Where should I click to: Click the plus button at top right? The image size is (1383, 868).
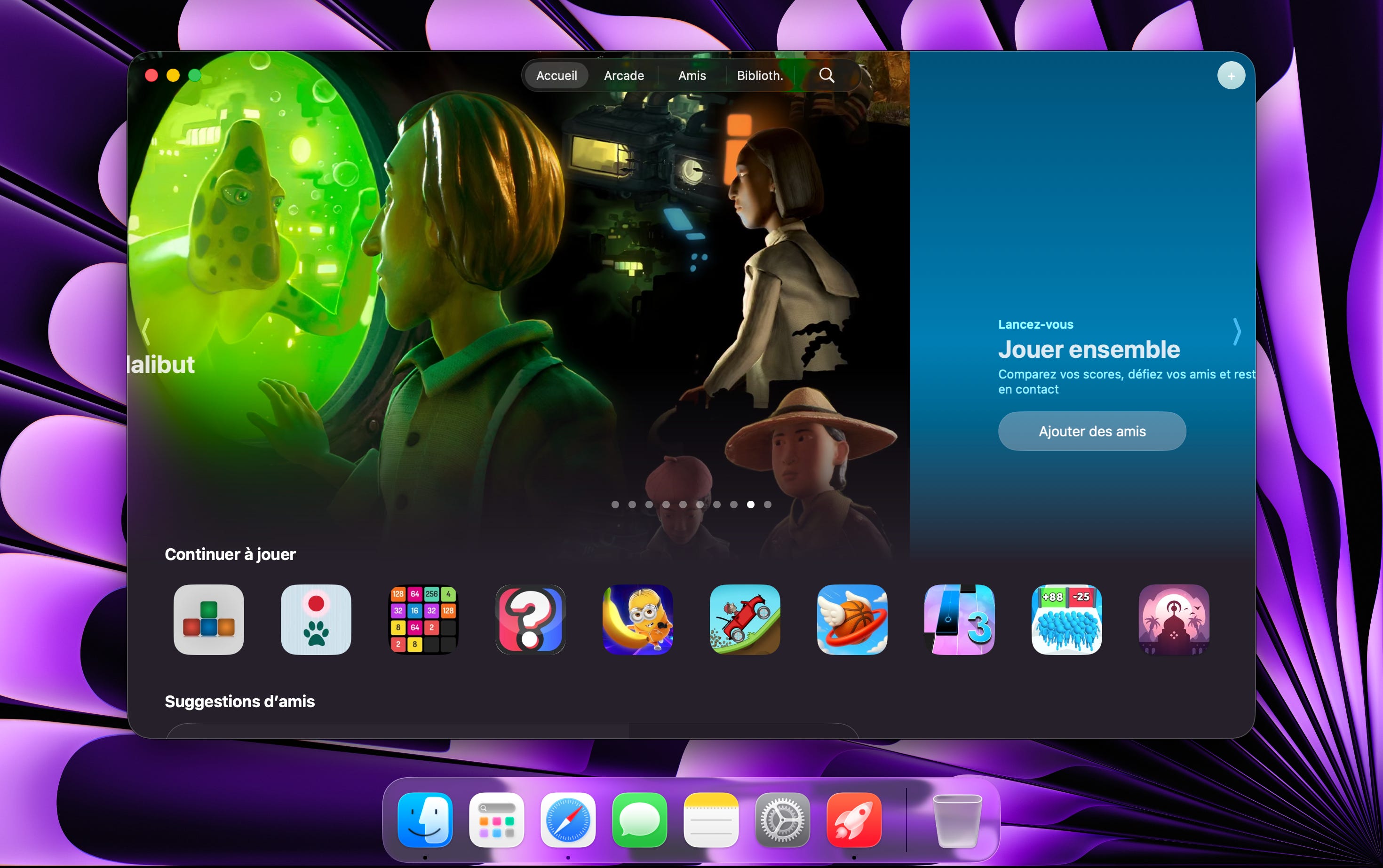(x=1231, y=76)
